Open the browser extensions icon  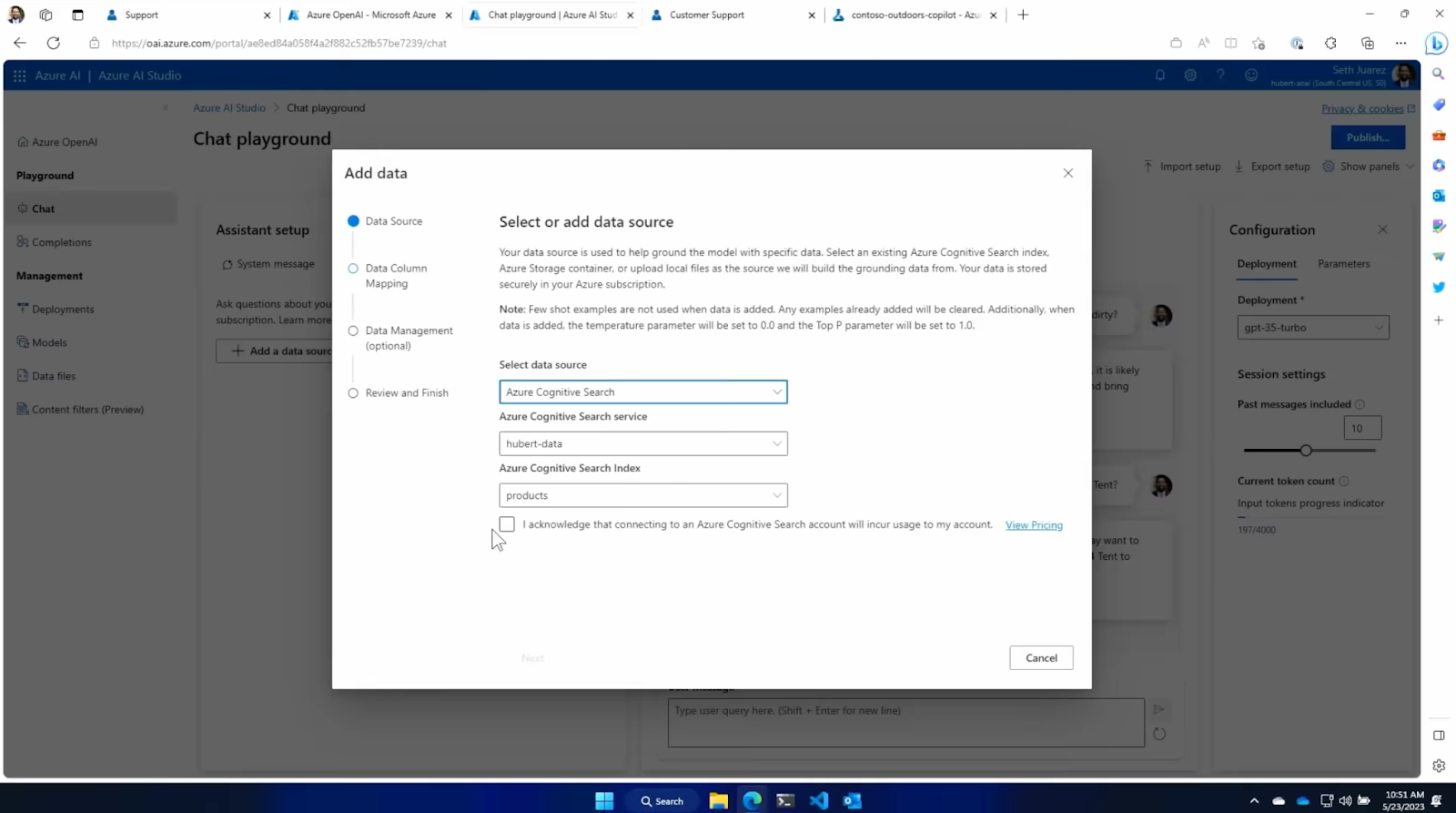[1330, 43]
